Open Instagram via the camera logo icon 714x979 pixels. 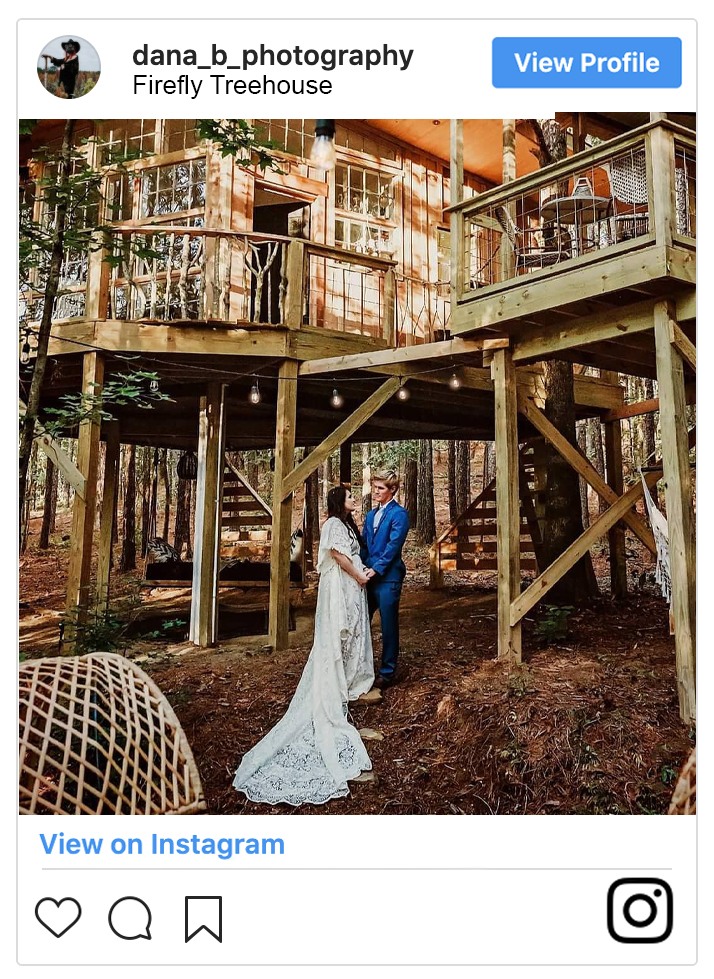pos(640,910)
